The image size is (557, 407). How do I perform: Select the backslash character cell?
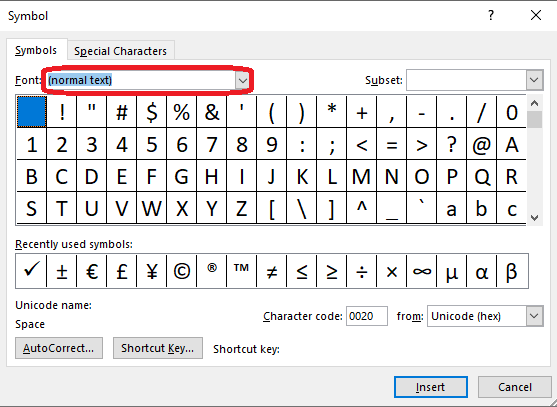click(x=302, y=208)
